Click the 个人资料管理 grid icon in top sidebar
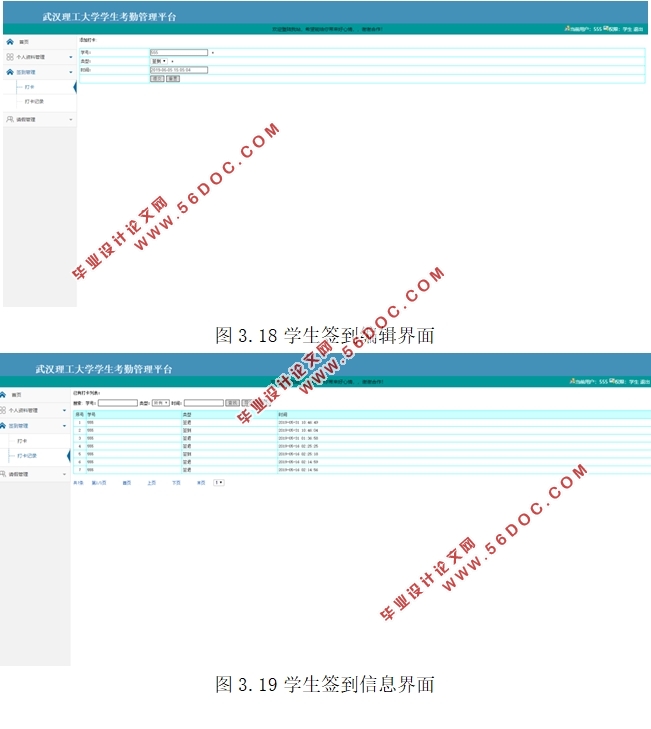The height and width of the screenshot is (729, 651). pos(10,57)
